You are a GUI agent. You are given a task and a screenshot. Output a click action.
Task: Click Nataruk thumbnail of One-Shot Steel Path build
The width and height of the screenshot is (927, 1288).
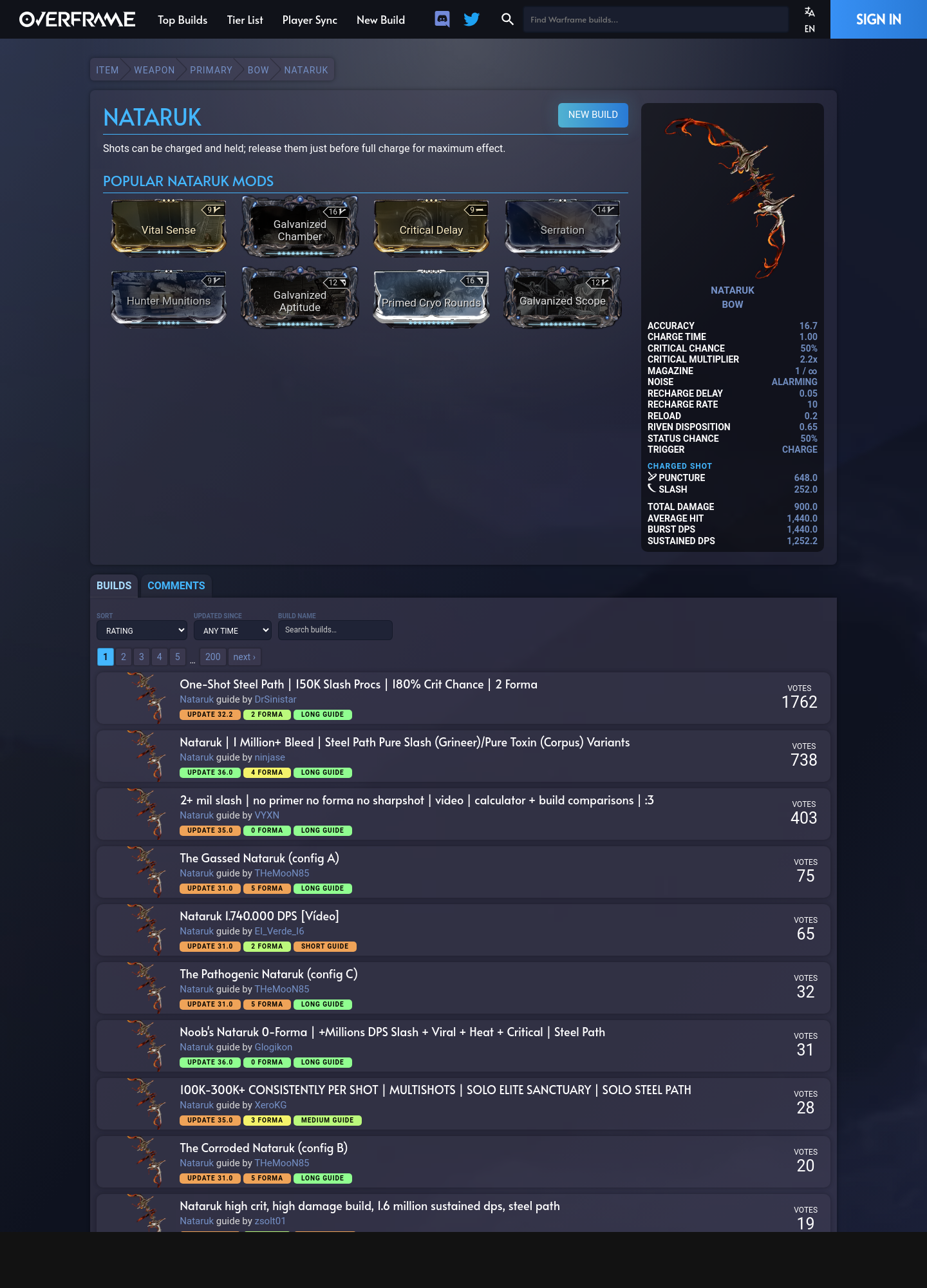click(x=147, y=698)
